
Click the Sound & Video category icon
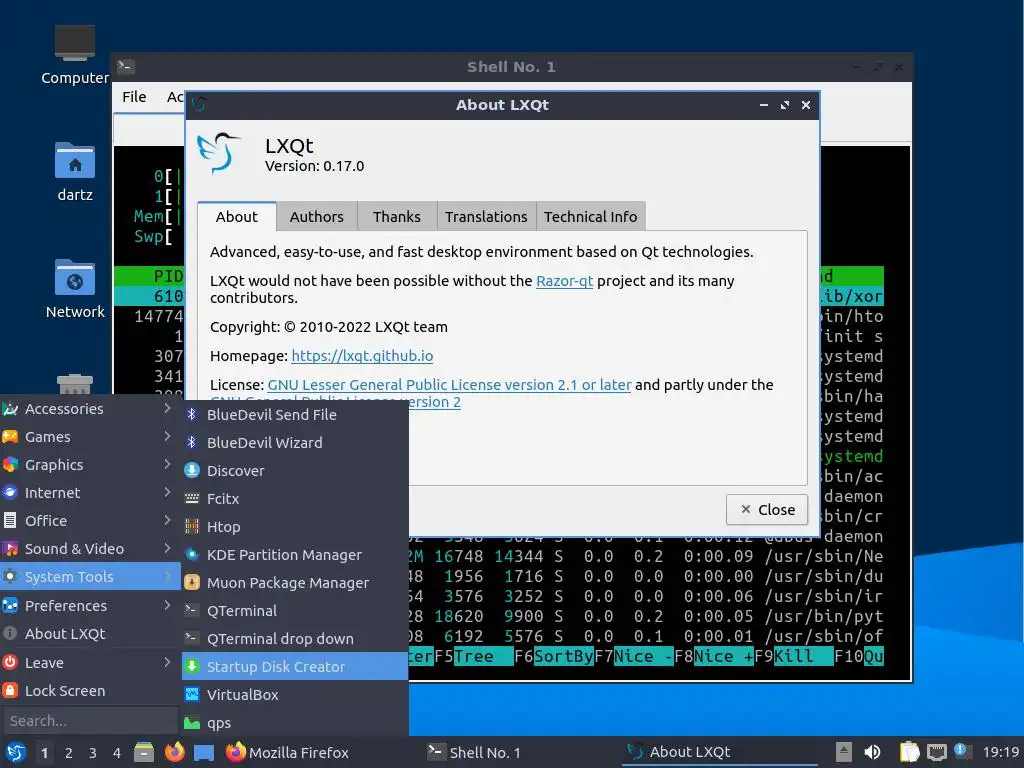(10, 549)
